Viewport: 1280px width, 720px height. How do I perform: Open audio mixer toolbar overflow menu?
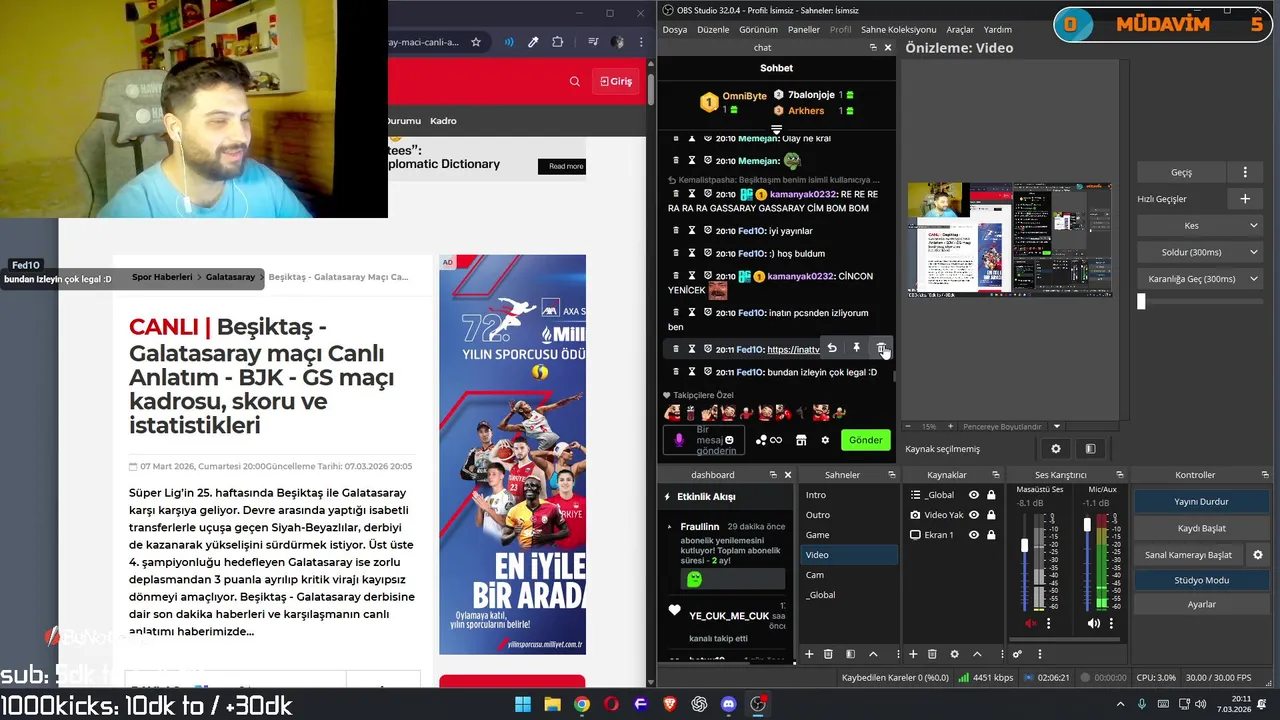(1040, 654)
